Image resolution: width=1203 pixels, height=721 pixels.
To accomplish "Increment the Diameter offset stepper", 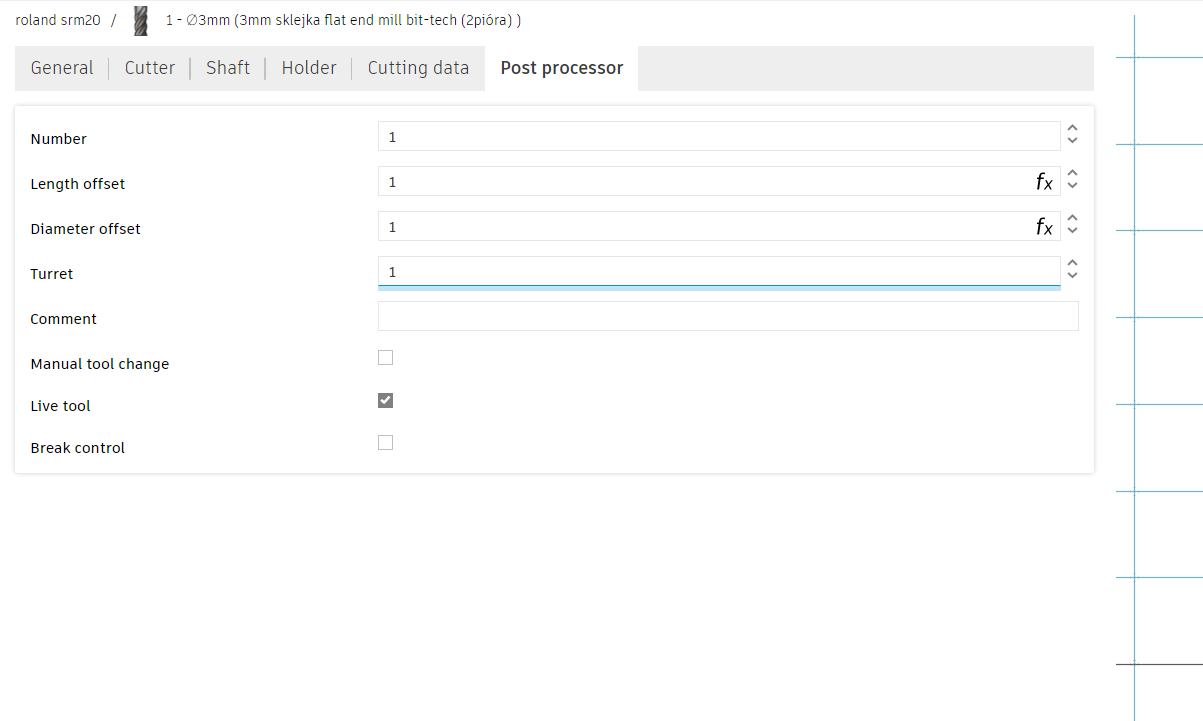I will pos(1073,218).
